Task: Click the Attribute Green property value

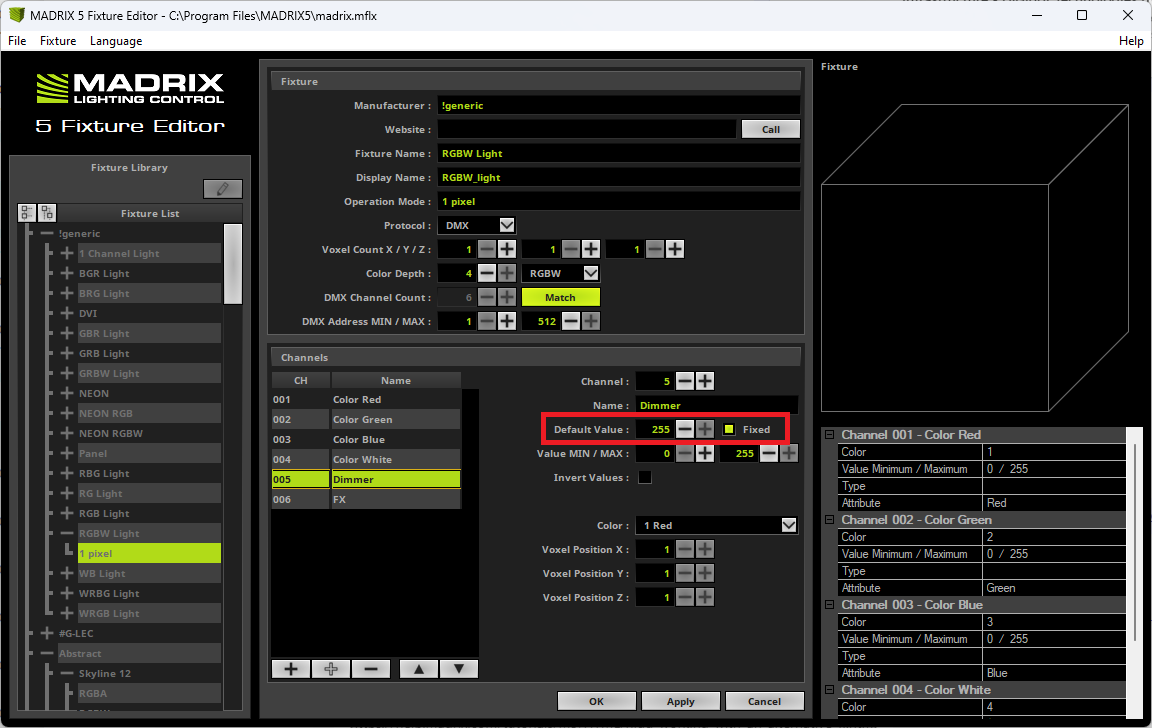Action: pyautogui.click(x=1054, y=588)
